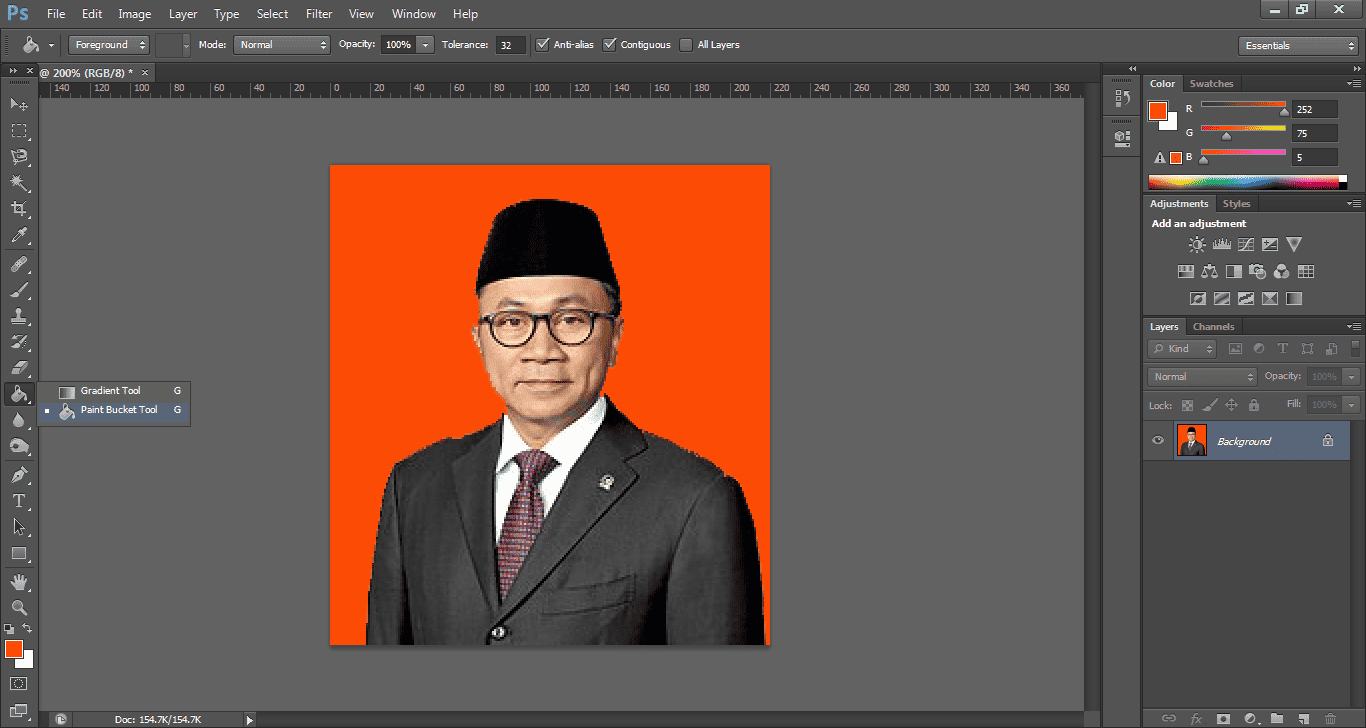Choose Gradient Tool from flyout

pyautogui.click(x=110, y=391)
